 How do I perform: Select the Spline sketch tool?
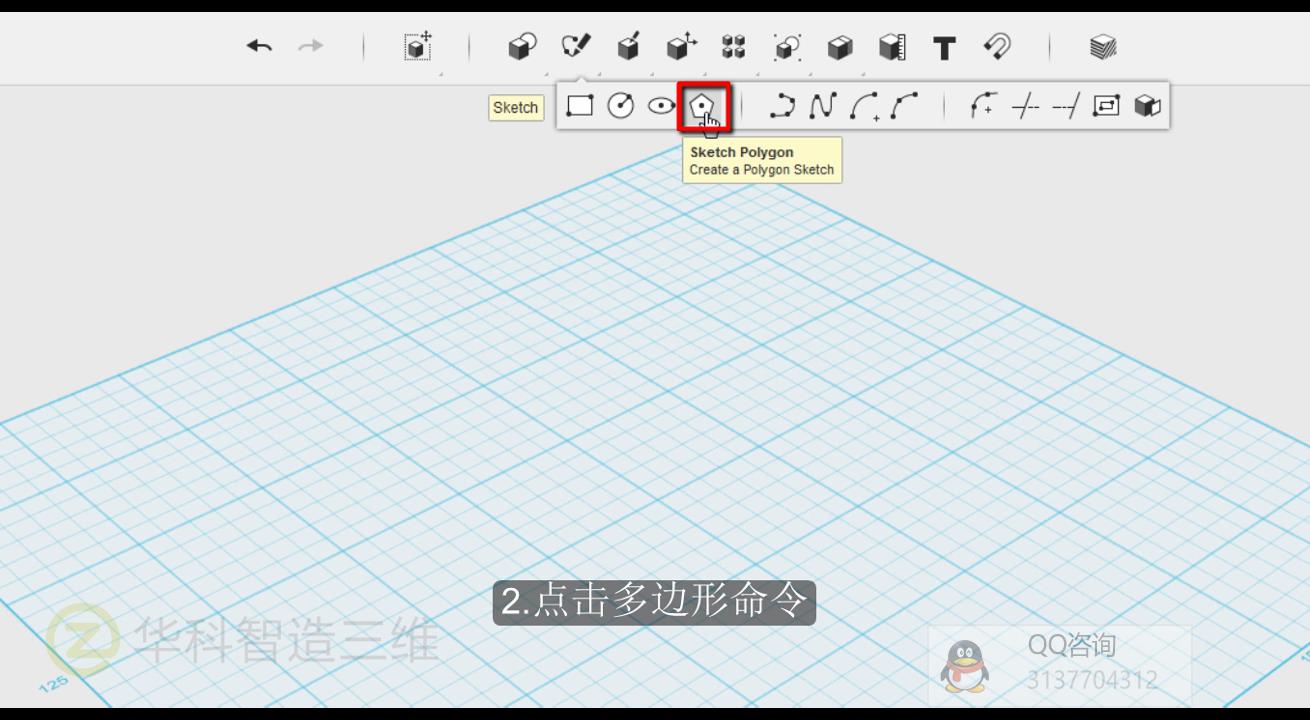coord(822,106)
